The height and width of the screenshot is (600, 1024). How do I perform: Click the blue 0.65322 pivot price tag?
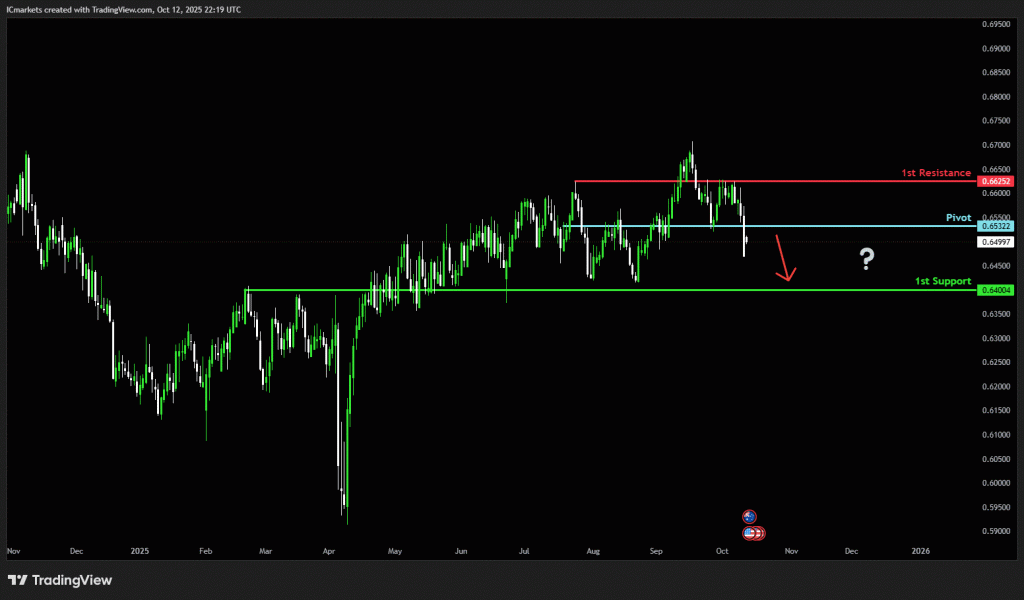(997, 226)
